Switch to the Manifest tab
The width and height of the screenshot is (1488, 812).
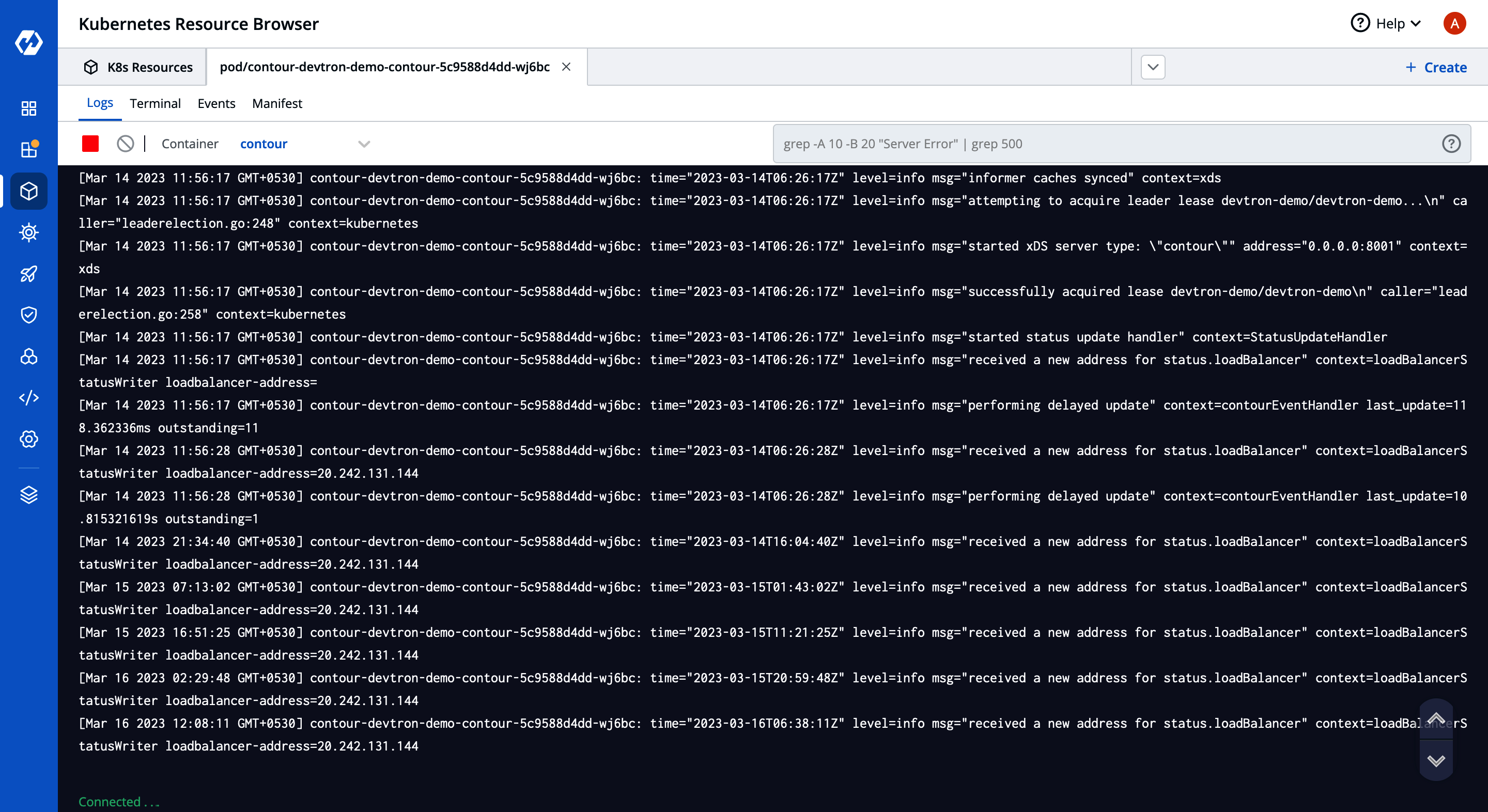tap(277, 103)
